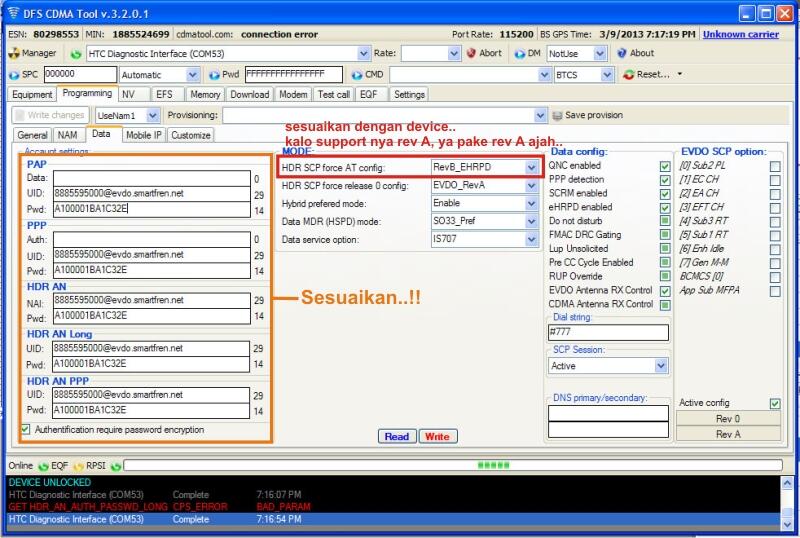Image resolution: width=800 pixels, height=538 pixels.
Task: Click the DM mode icon
Action: coord(519,54)
